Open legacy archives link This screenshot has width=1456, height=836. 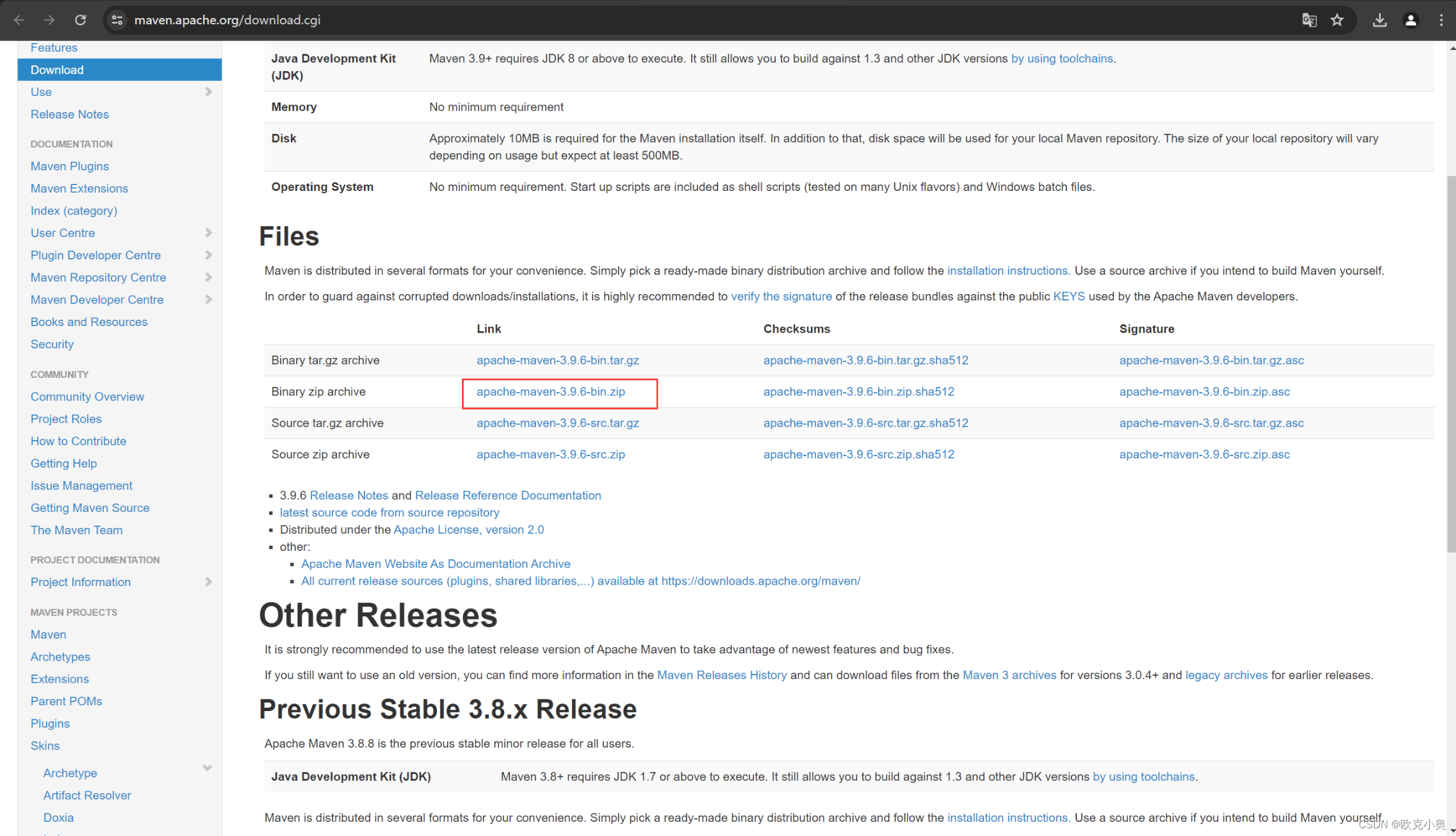1226,675
